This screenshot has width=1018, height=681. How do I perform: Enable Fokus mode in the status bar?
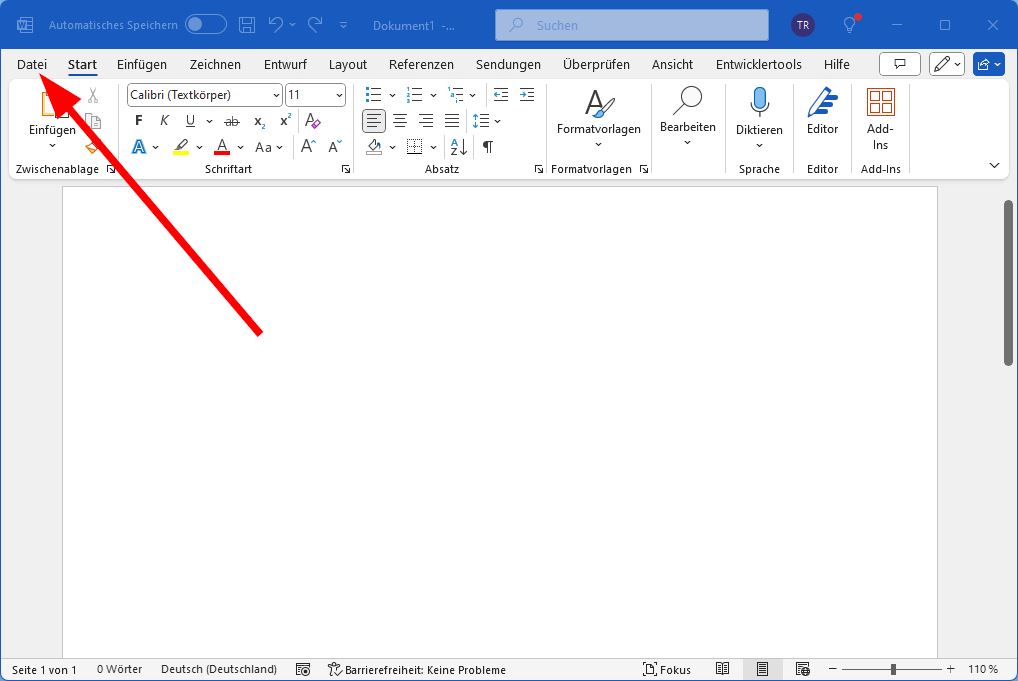click(x=668, y=669)
